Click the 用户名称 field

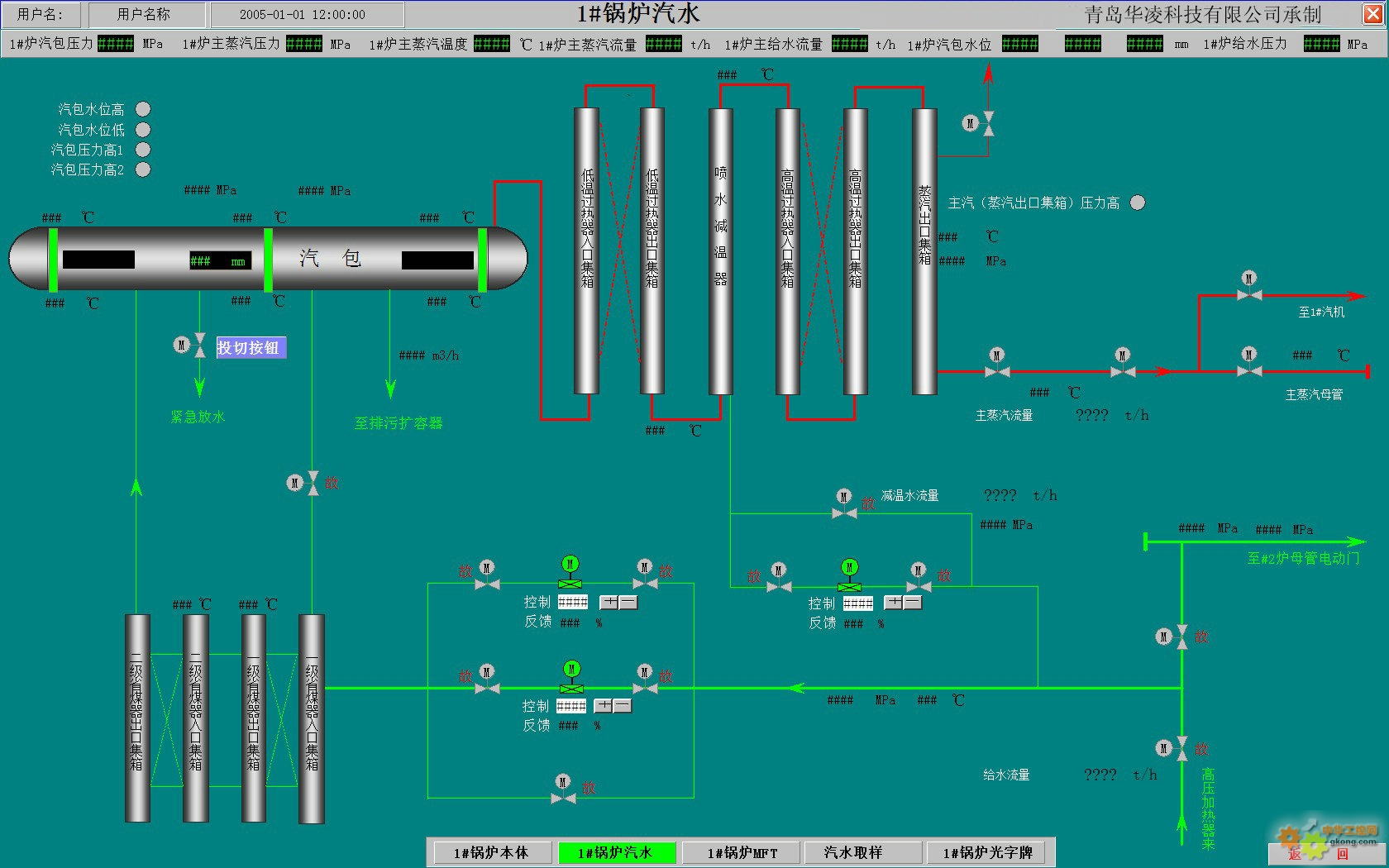[146, 14]
